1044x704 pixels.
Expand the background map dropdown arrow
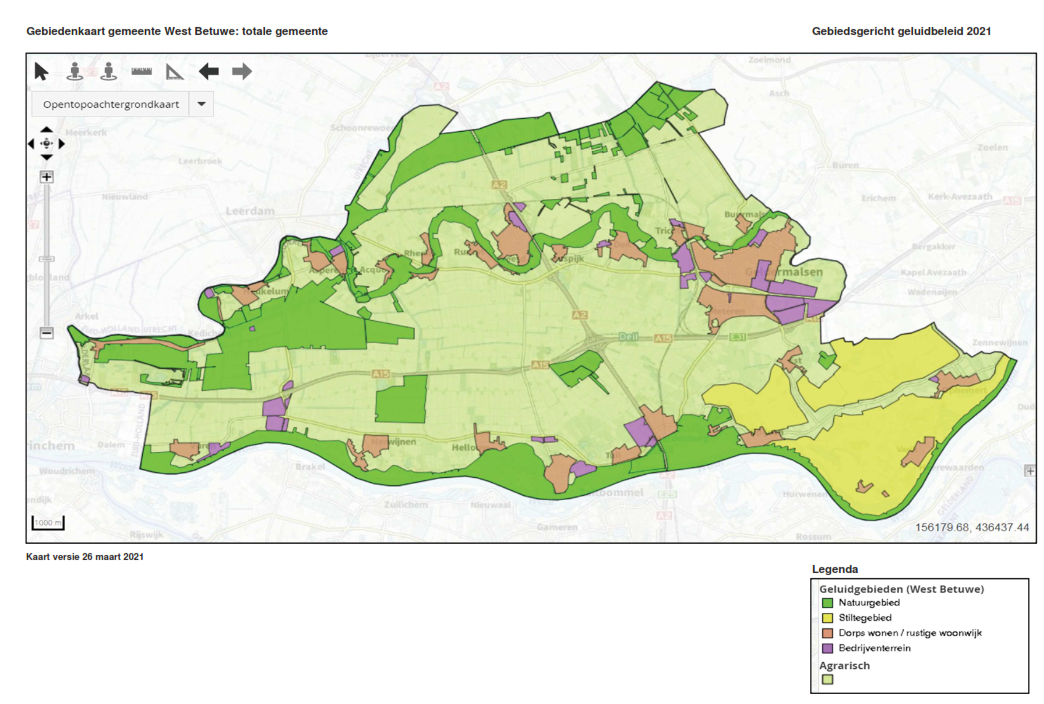(x=201, y=104)
